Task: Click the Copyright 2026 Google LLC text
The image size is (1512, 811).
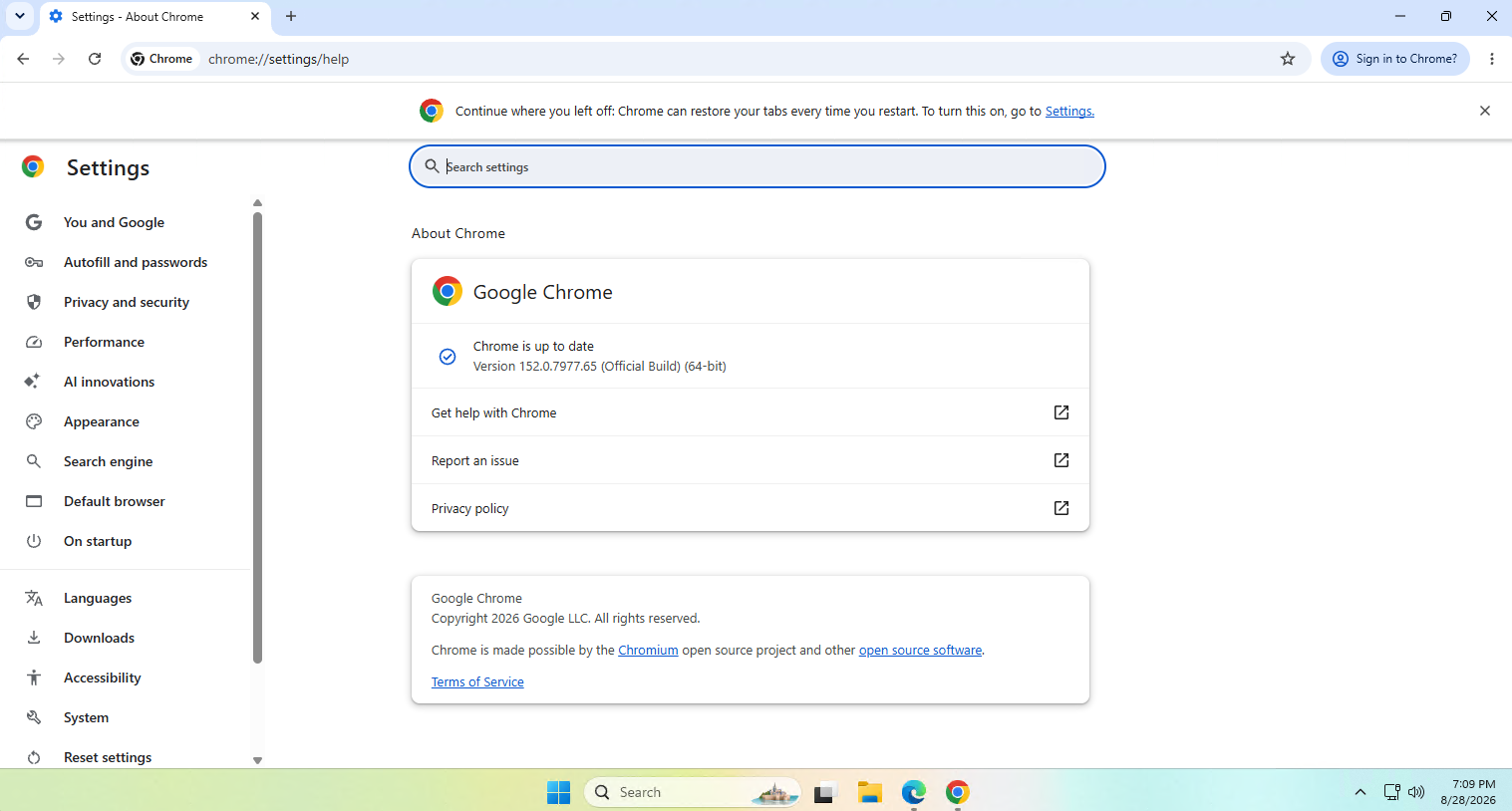Action: (x=565, y=618)
